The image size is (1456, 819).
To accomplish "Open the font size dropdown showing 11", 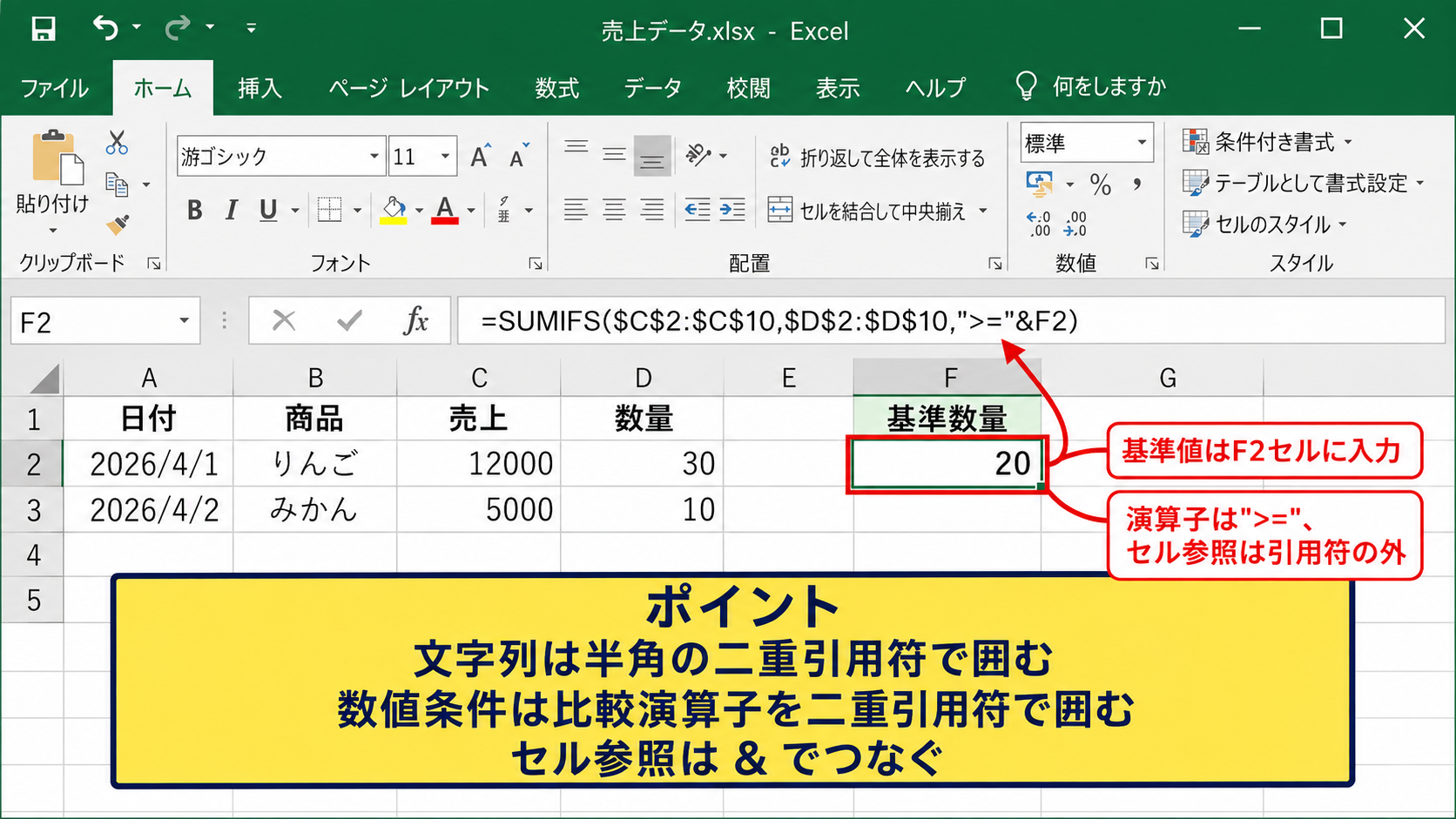I will [x=445, y=157].
